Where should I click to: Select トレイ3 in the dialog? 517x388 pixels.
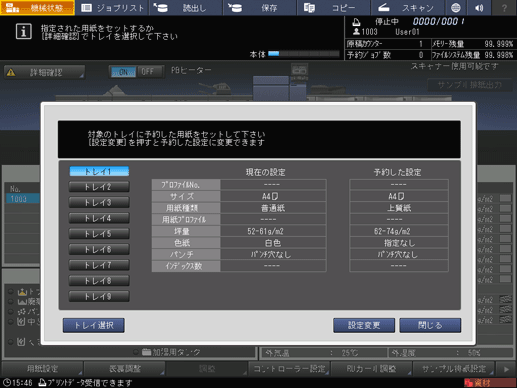[x=99, y=203]
